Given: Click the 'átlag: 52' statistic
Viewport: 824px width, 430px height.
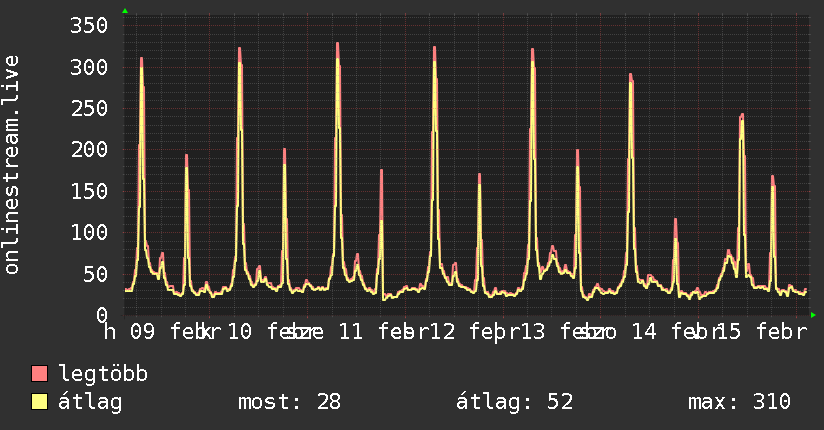Looking at the screenshot, I should click(514, 402).
